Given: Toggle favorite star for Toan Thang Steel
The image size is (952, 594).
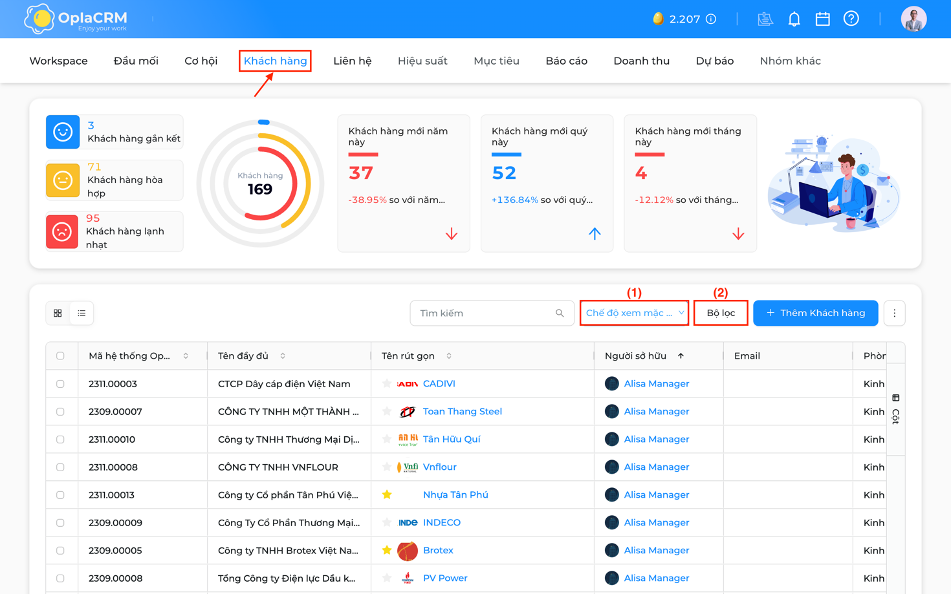Looking at the screenshot, I should [x=387, y=411].
